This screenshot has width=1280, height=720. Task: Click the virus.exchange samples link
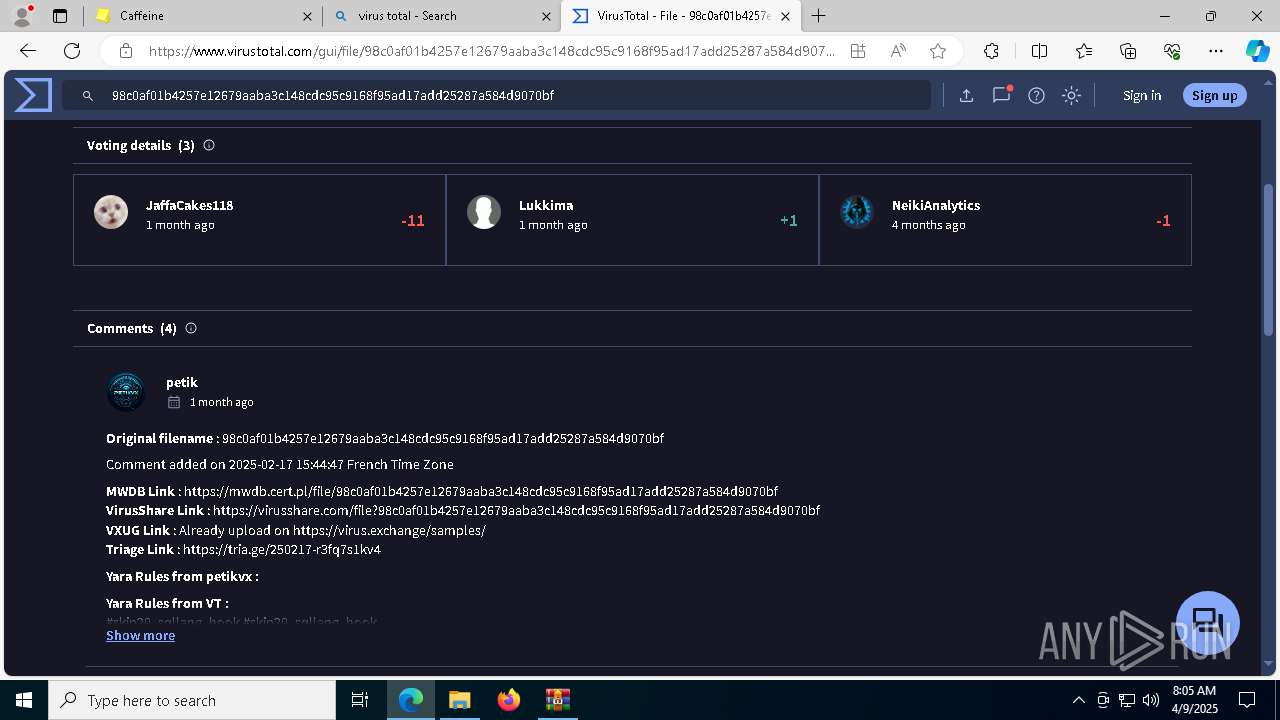tap(389, 530)
